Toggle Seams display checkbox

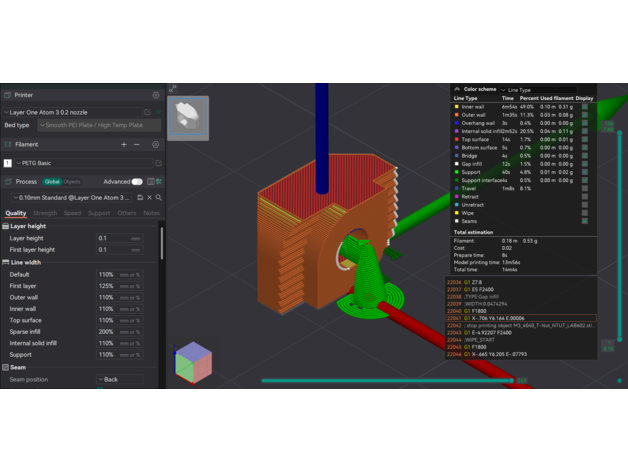click(585, 221)
